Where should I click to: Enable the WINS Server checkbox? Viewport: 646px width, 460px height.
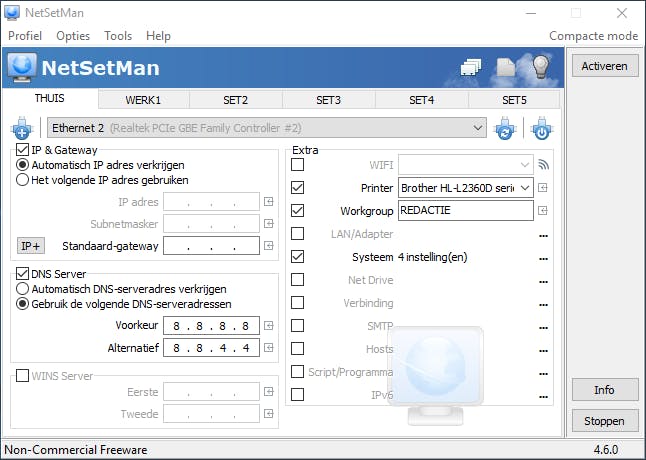pos(22,376)
